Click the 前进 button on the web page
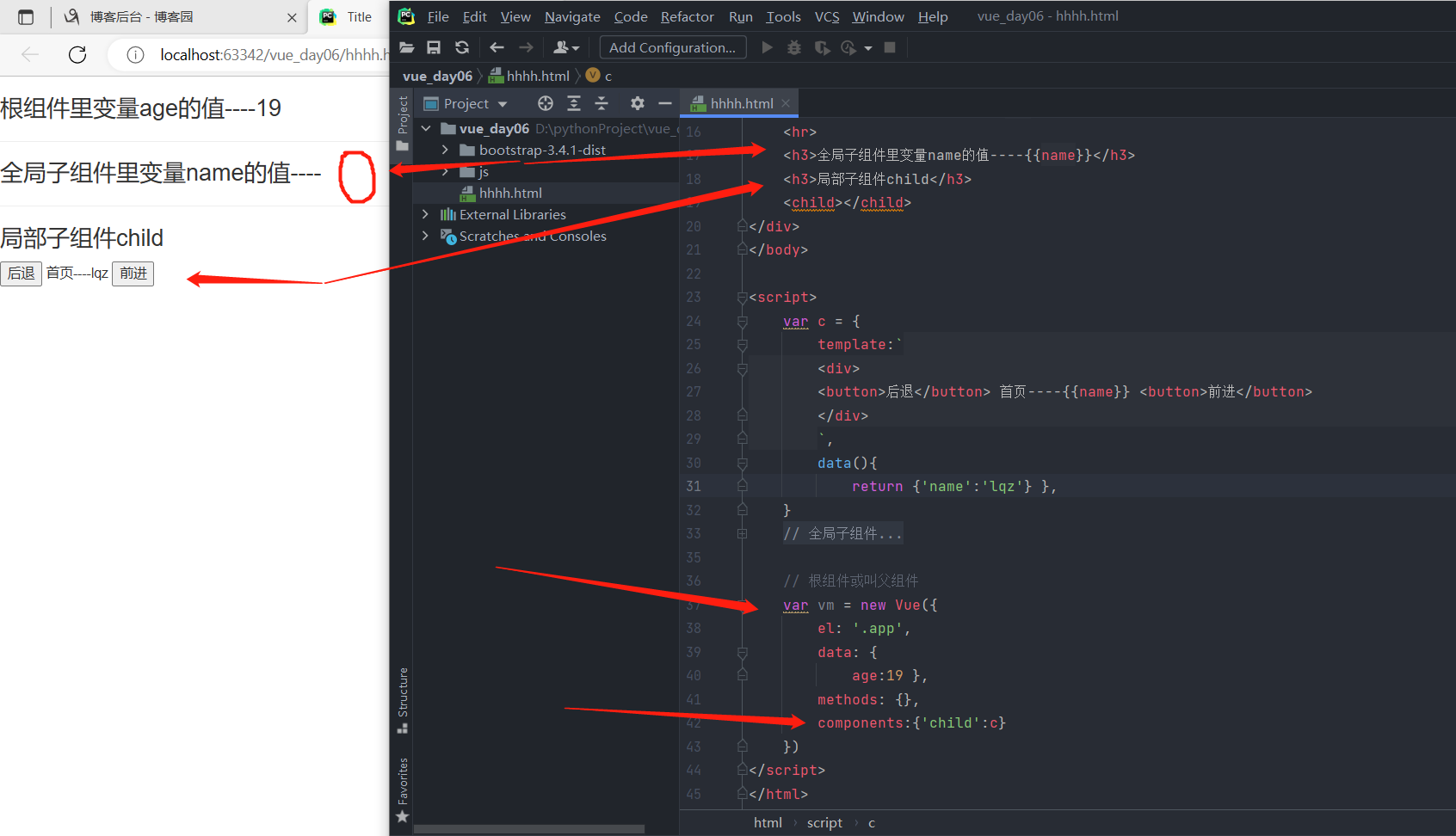The image size is (1456, 836). click(133, 274)
